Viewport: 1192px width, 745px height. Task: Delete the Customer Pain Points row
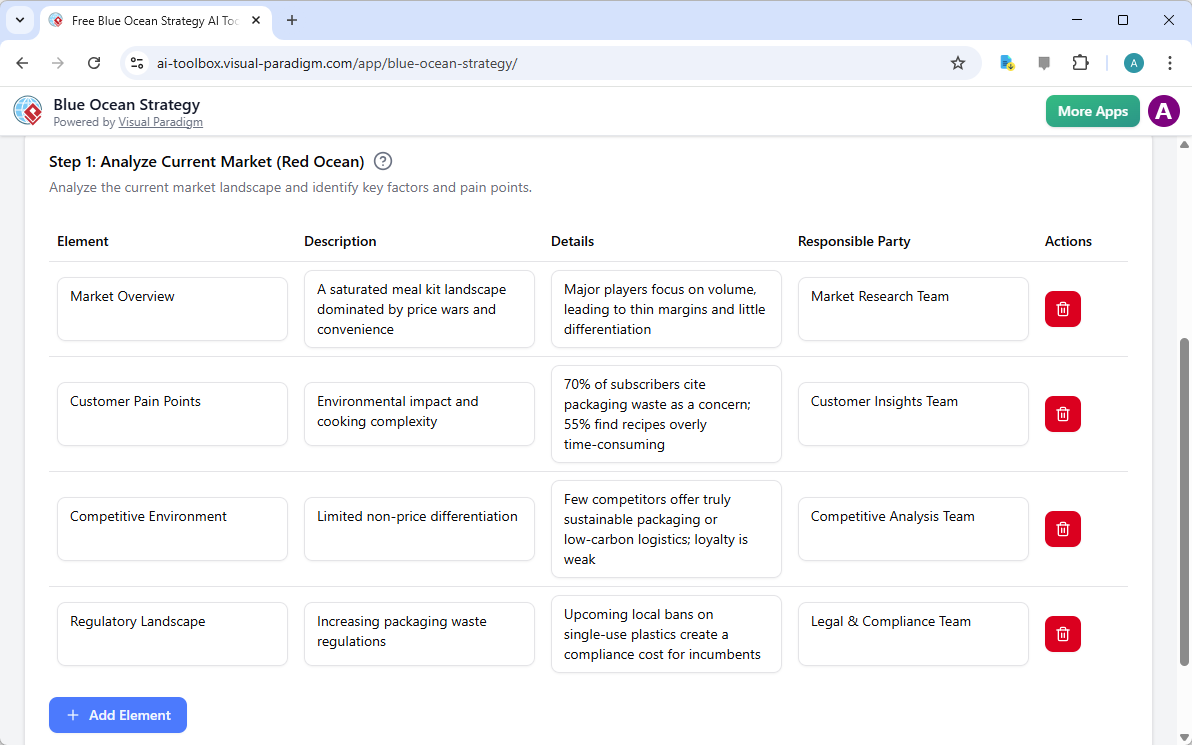coord(1062,413)
